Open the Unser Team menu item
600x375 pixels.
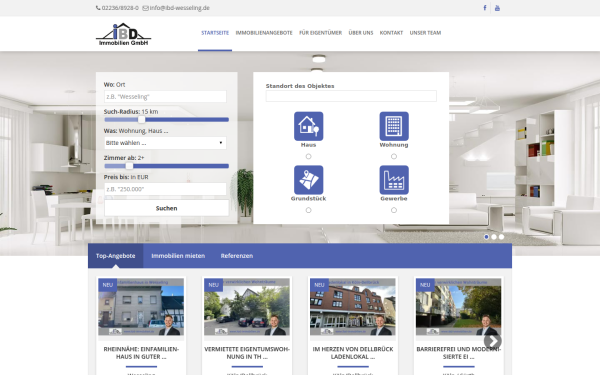pos(426,33)
